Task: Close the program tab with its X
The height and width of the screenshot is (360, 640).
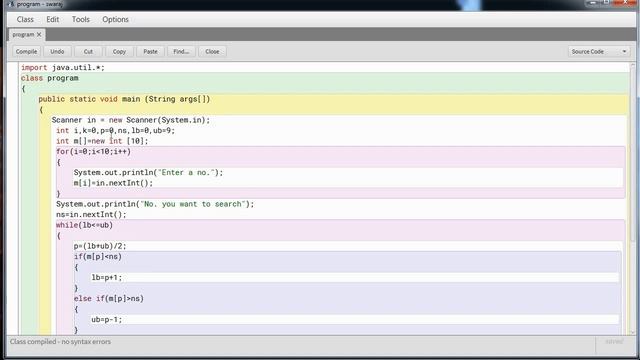Action: [x=39, y=35]
